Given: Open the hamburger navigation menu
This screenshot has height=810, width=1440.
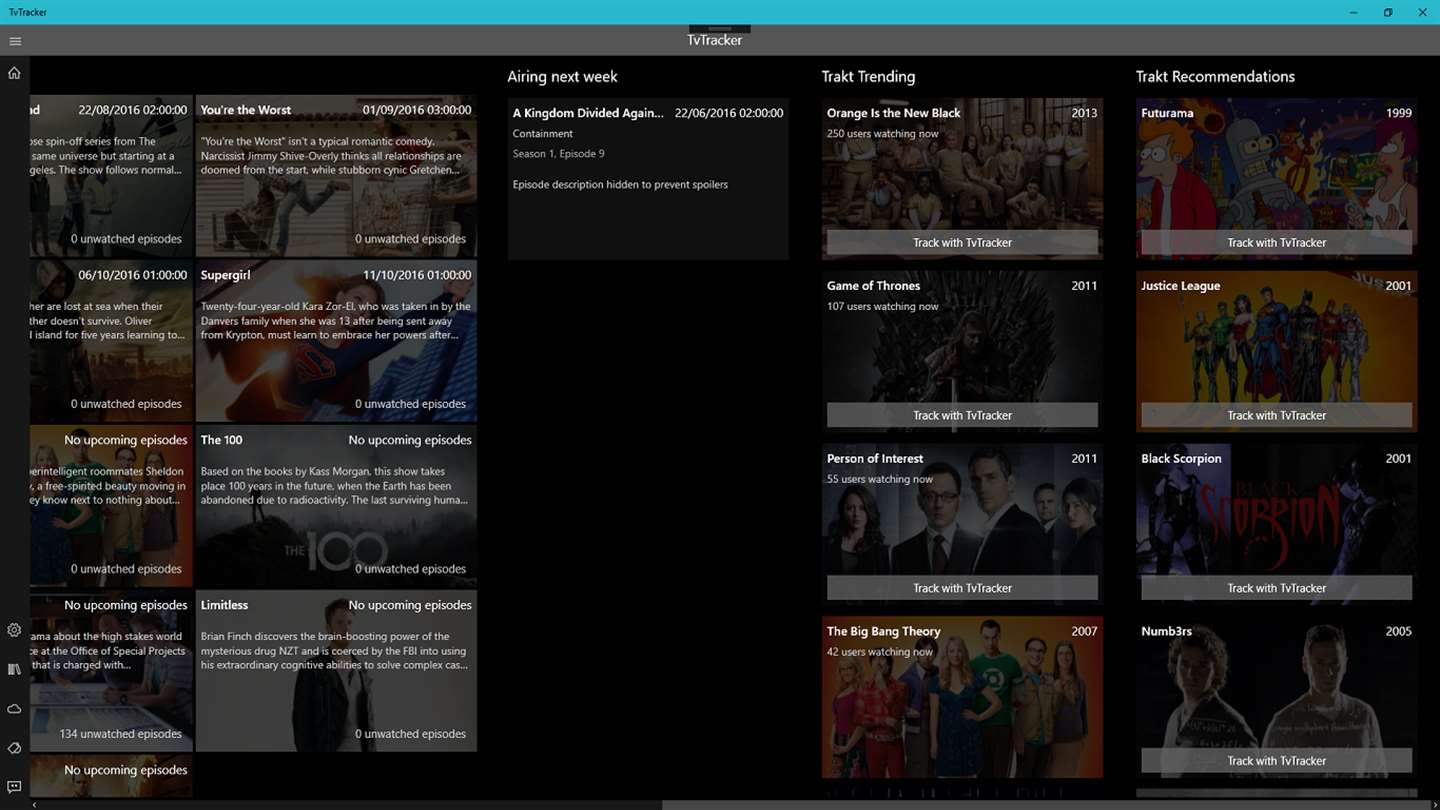Looking at the screenshot, I should [15, 41].
